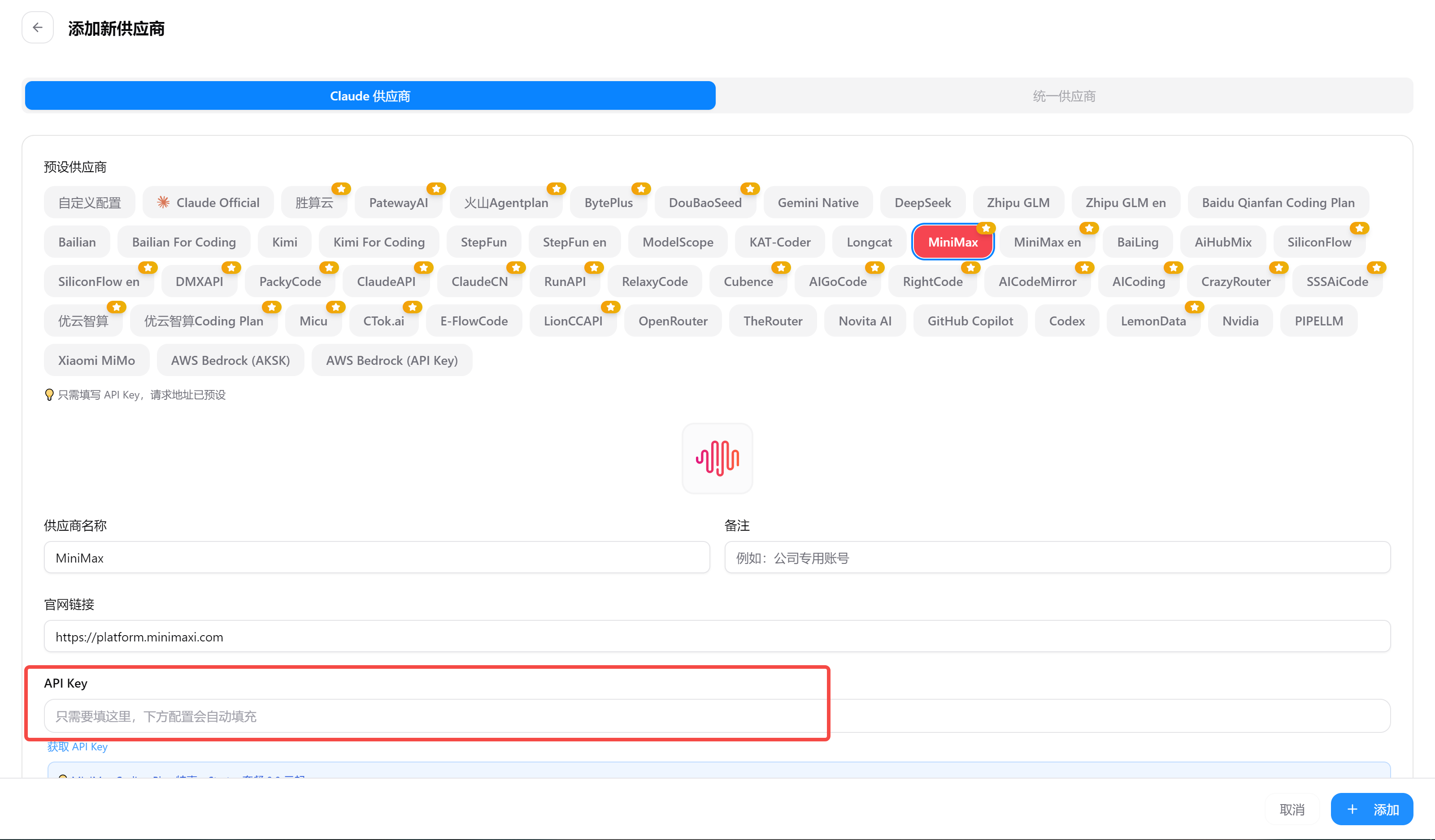Focus the API Key input field
The width and height of the screenshot is (1435, 840).
click(x=717, y=716)
